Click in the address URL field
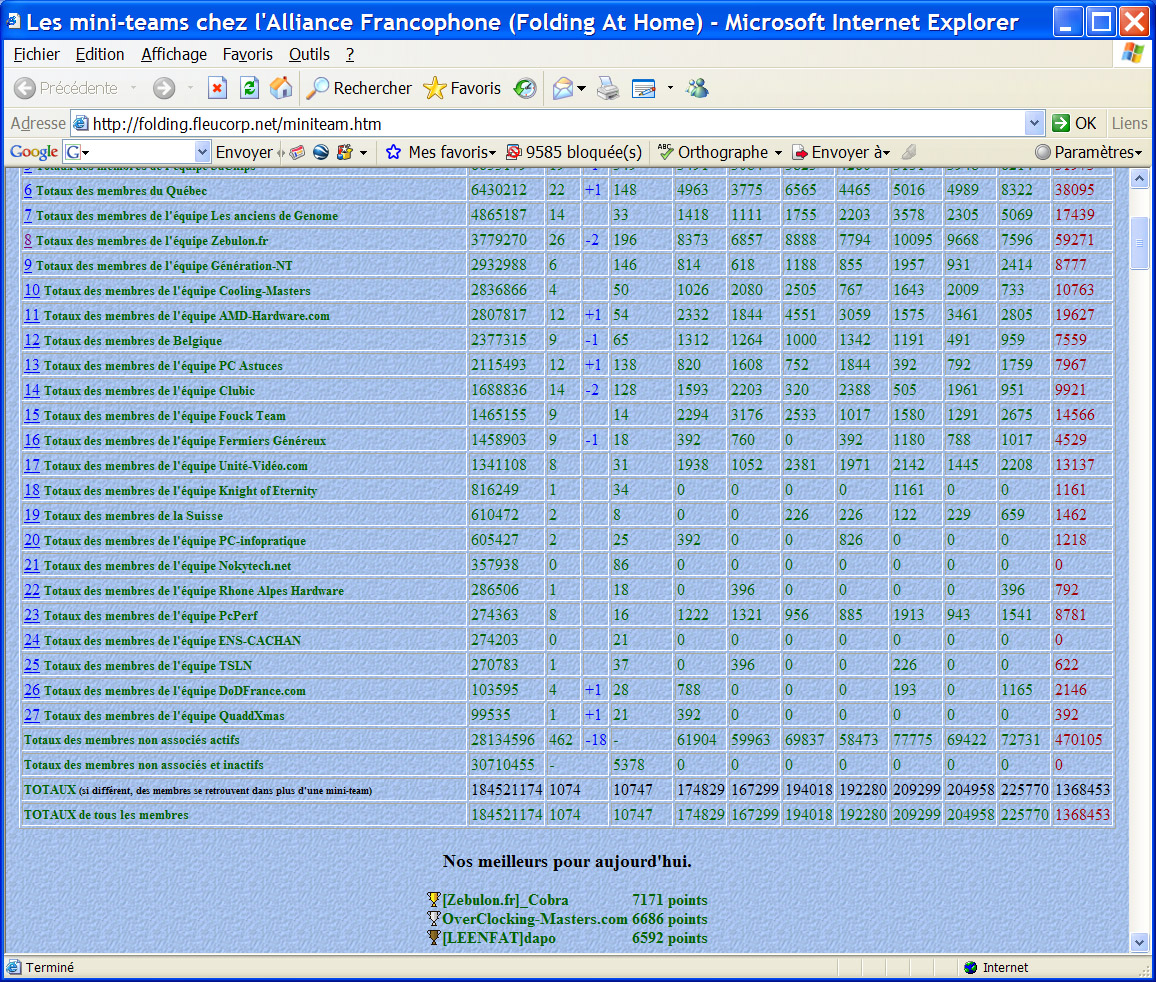The image size is (1156, 982). [550, 124]
